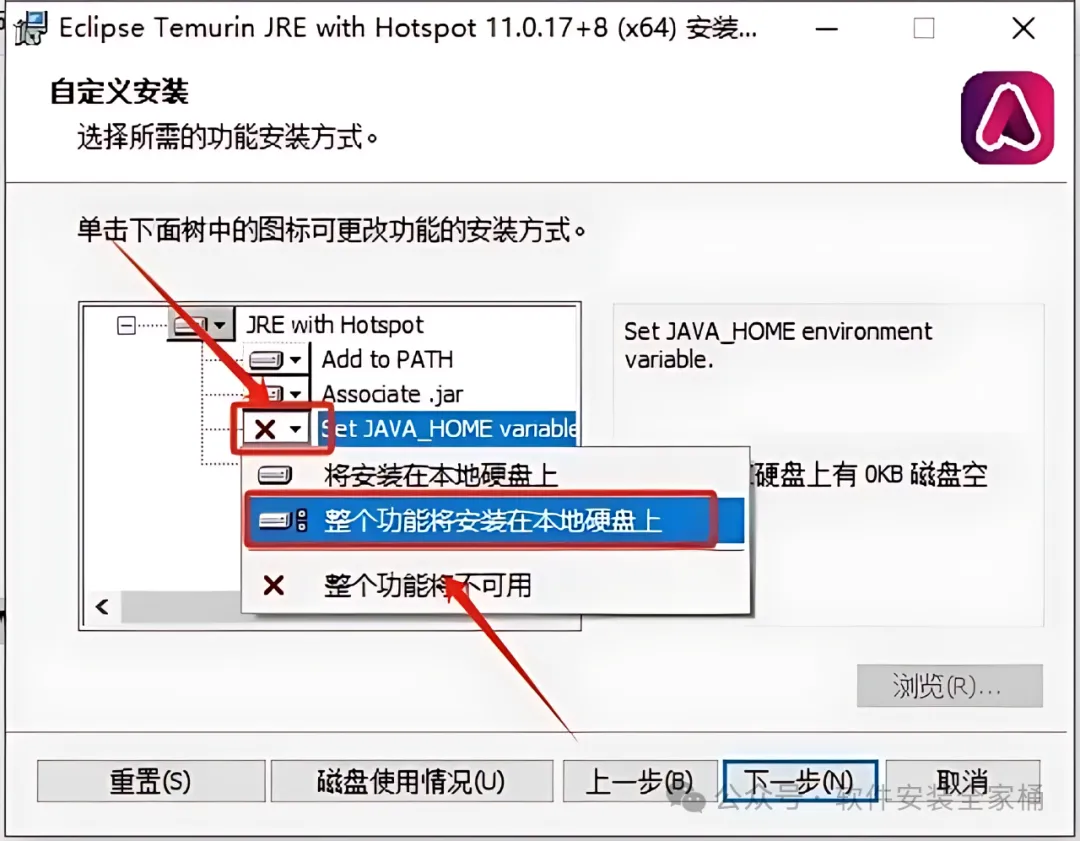Click the installer icon in title bar
Image resolution: width=1080 pixels, height=841 pixels.
pos(31,29)
